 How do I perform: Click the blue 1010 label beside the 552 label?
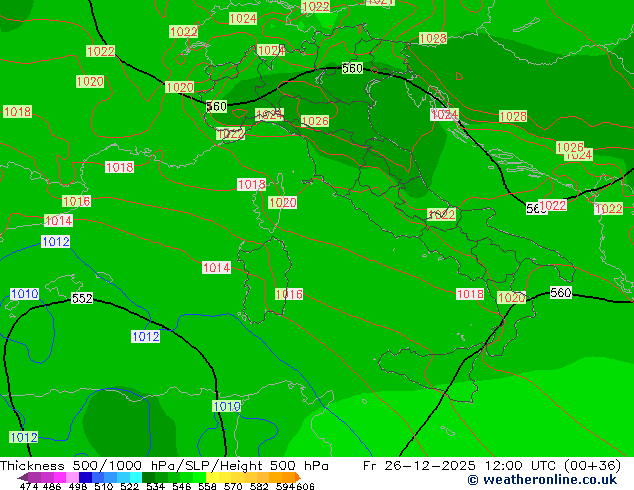(25, 294)
